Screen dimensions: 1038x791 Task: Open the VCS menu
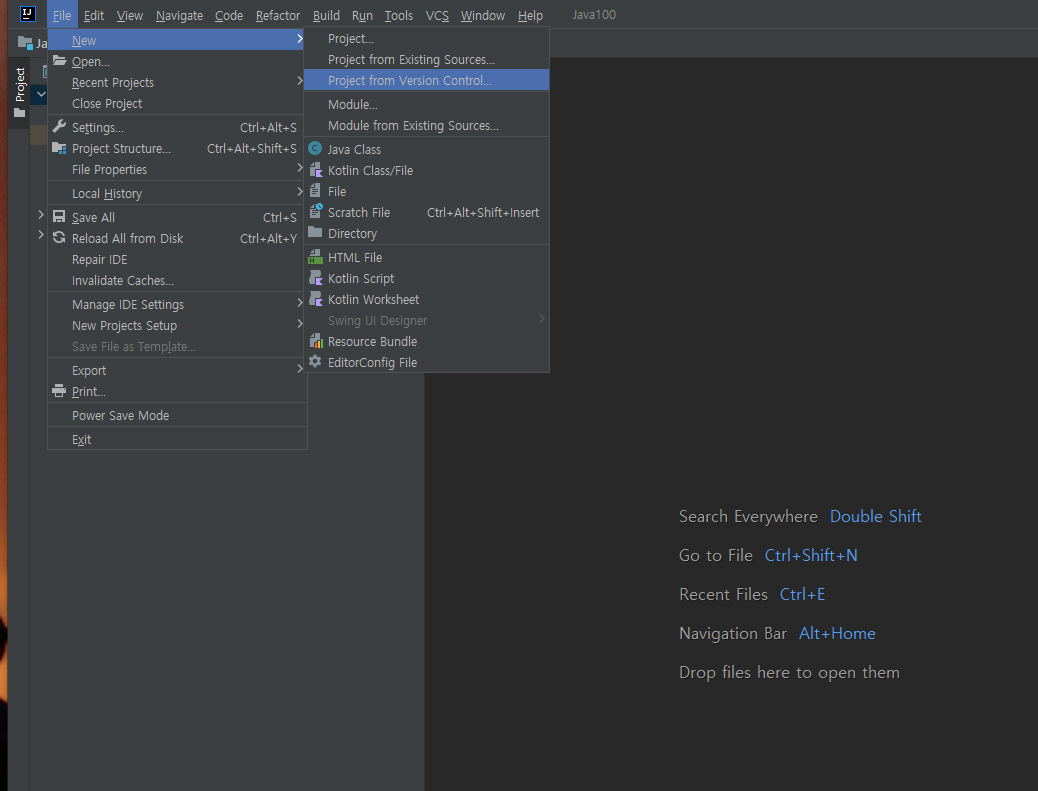[437, 15]
